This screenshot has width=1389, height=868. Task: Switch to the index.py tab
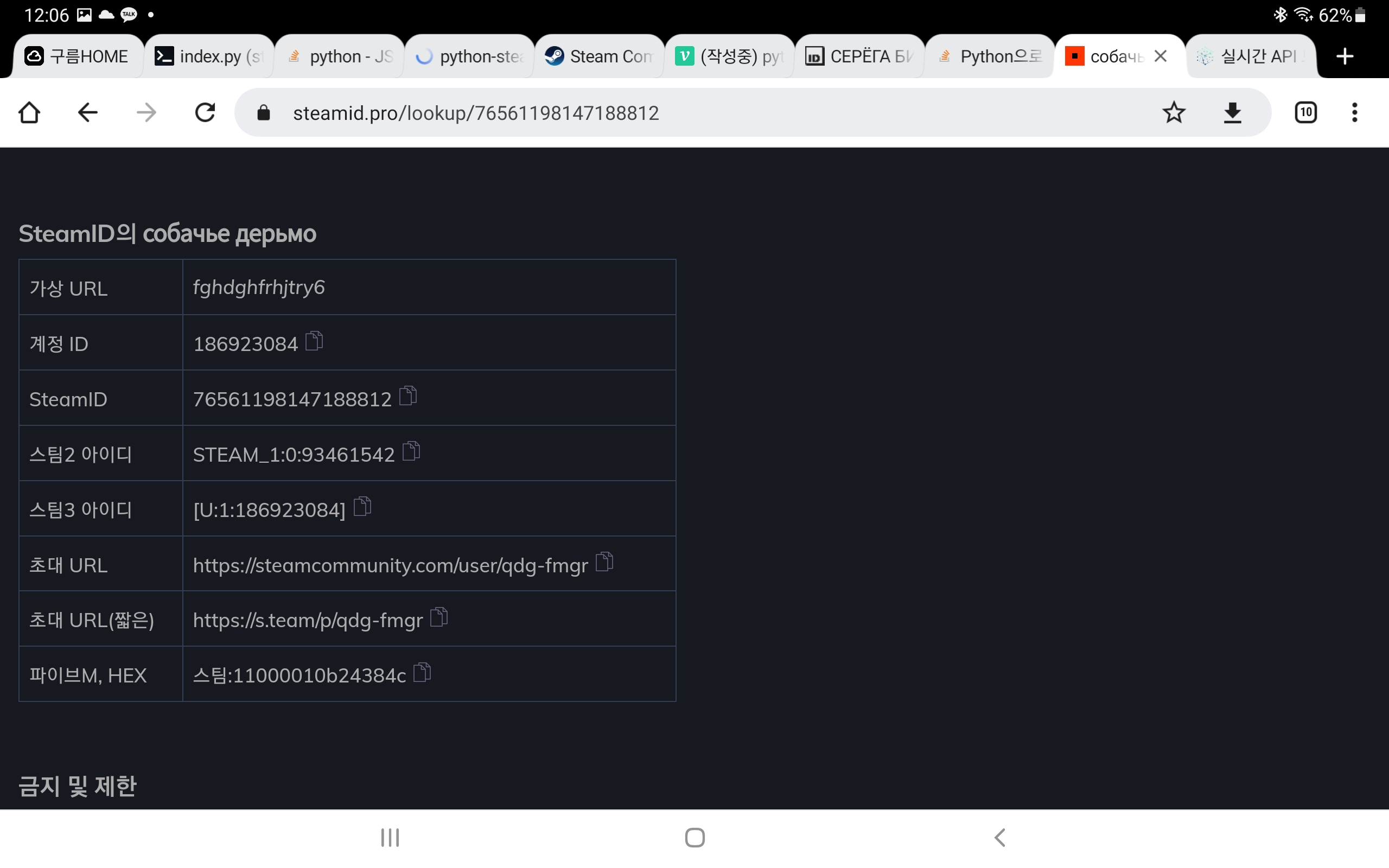[209, 56]
